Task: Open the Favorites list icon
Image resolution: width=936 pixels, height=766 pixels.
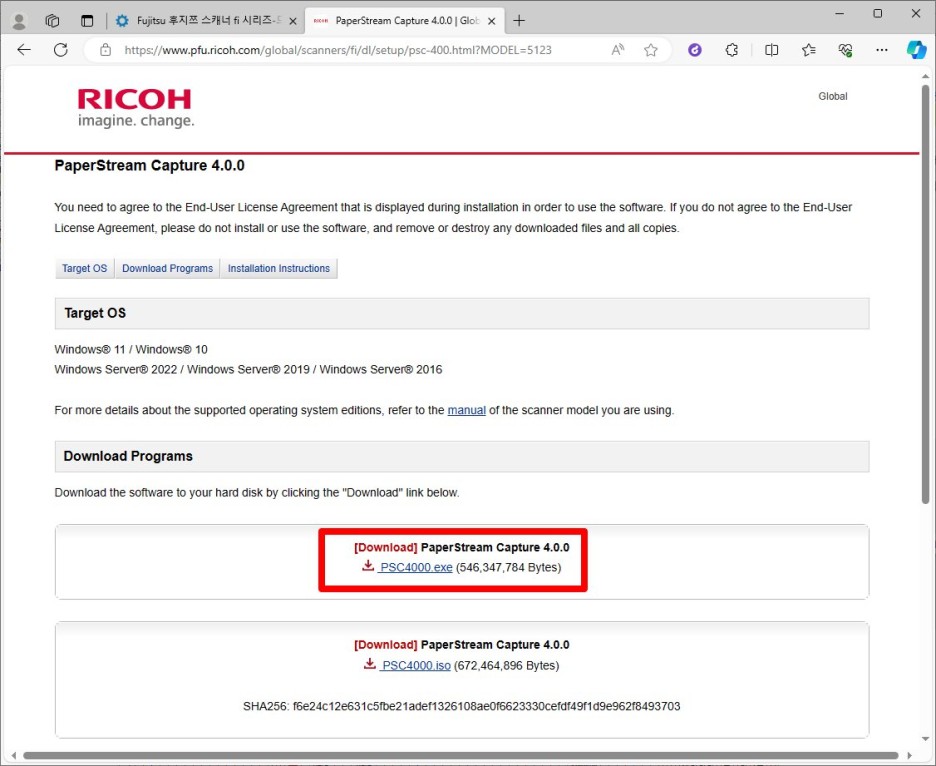Action: point(809,50)
